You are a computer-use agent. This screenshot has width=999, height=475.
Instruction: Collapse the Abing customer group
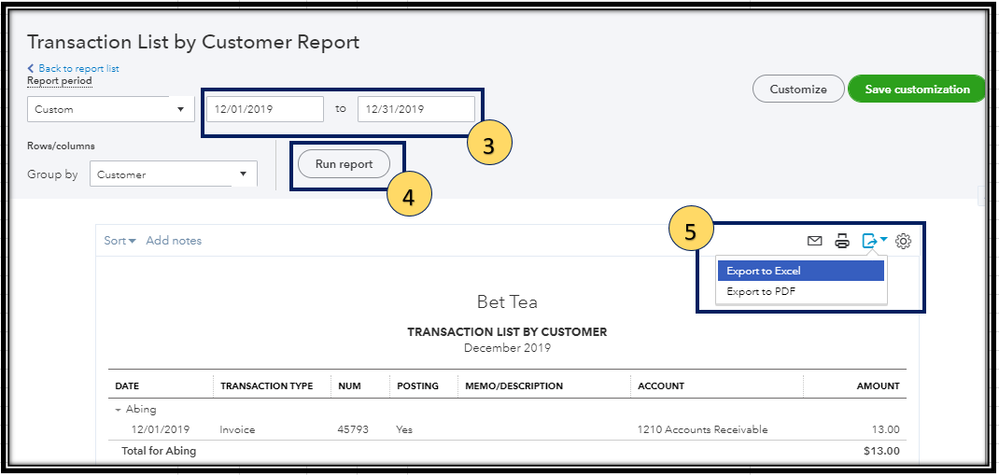pos(119,409)
